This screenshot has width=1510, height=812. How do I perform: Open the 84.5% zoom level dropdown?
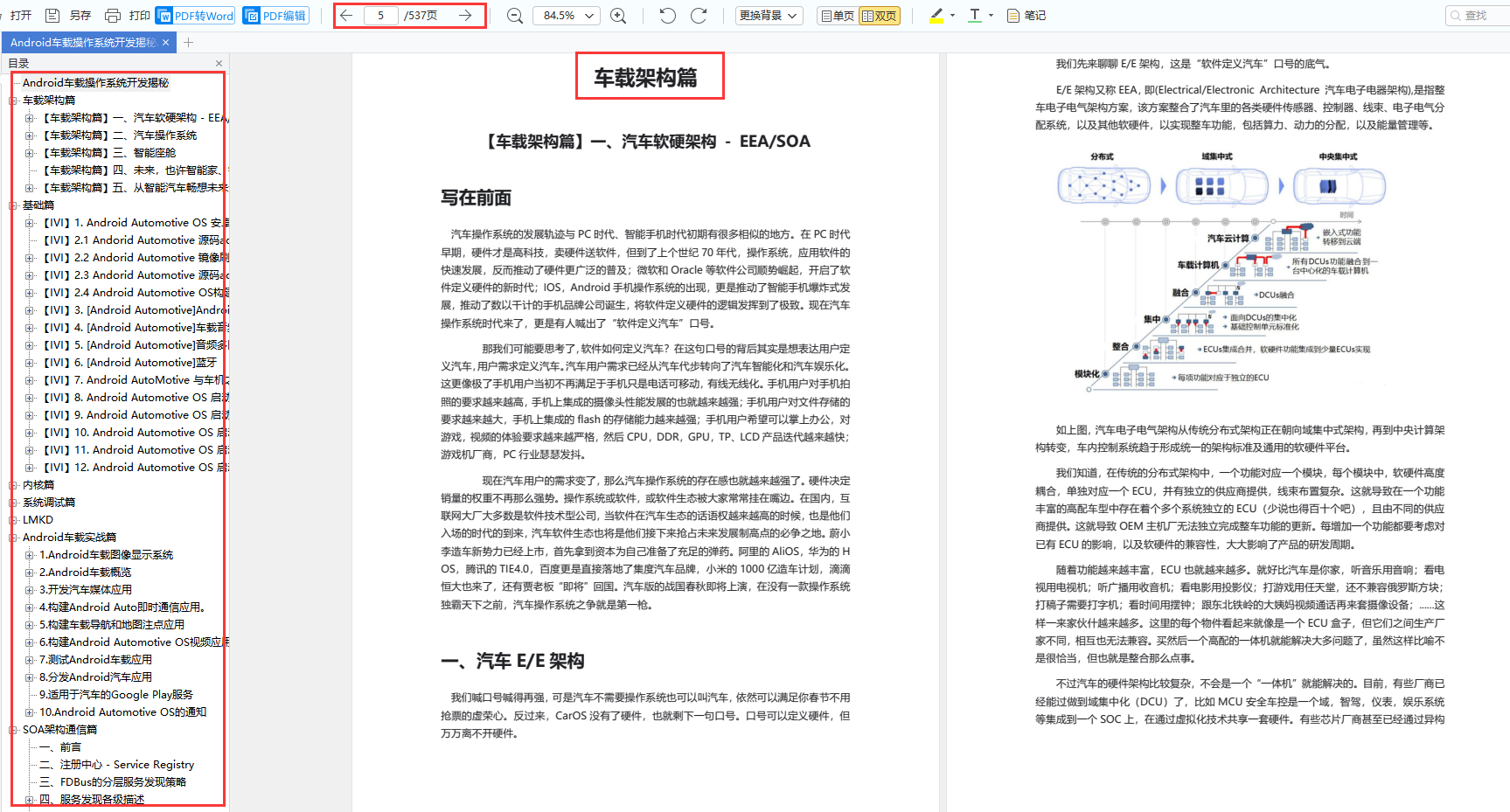566,16
